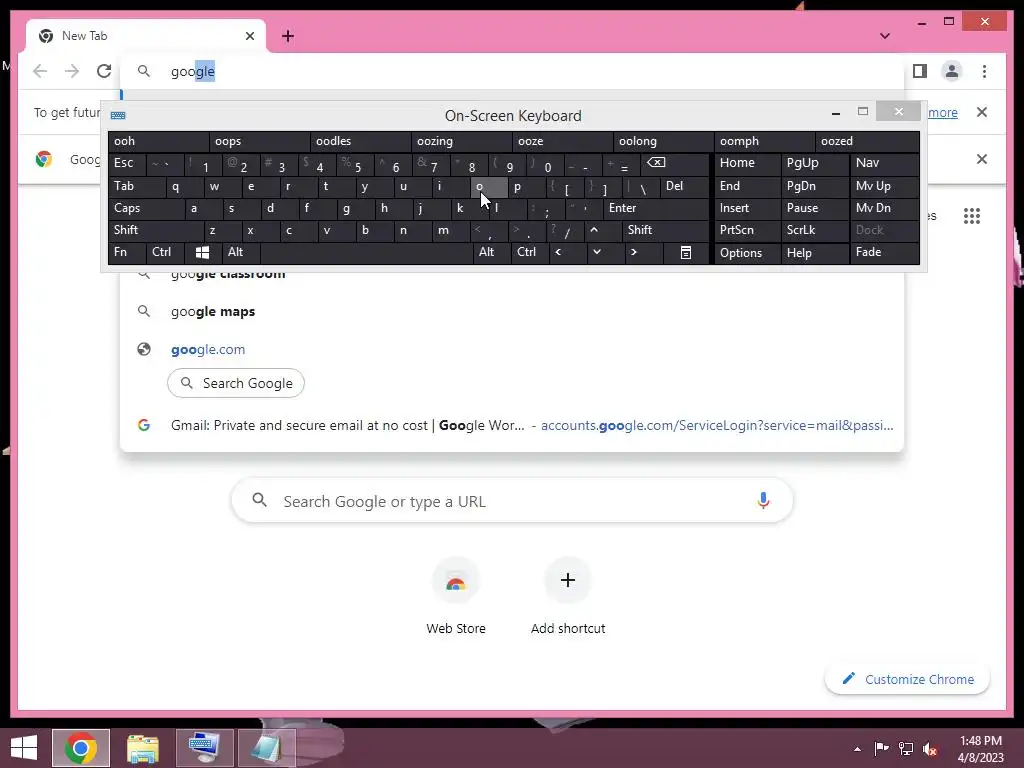Click Customize Chrome button
The image size is (1024, 768).
(908, 679)
